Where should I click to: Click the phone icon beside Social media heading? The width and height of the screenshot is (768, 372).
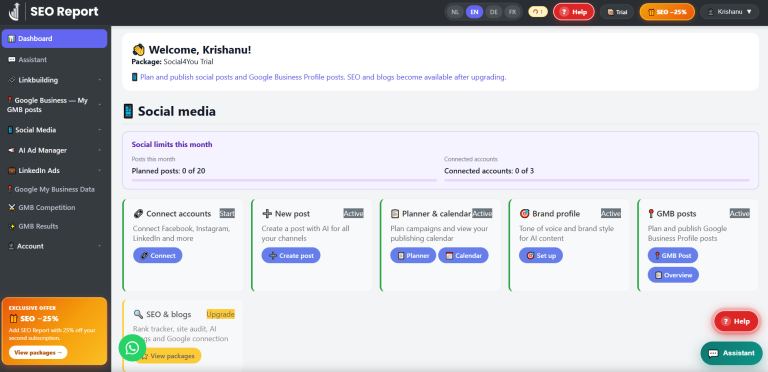tap(128, 111)
